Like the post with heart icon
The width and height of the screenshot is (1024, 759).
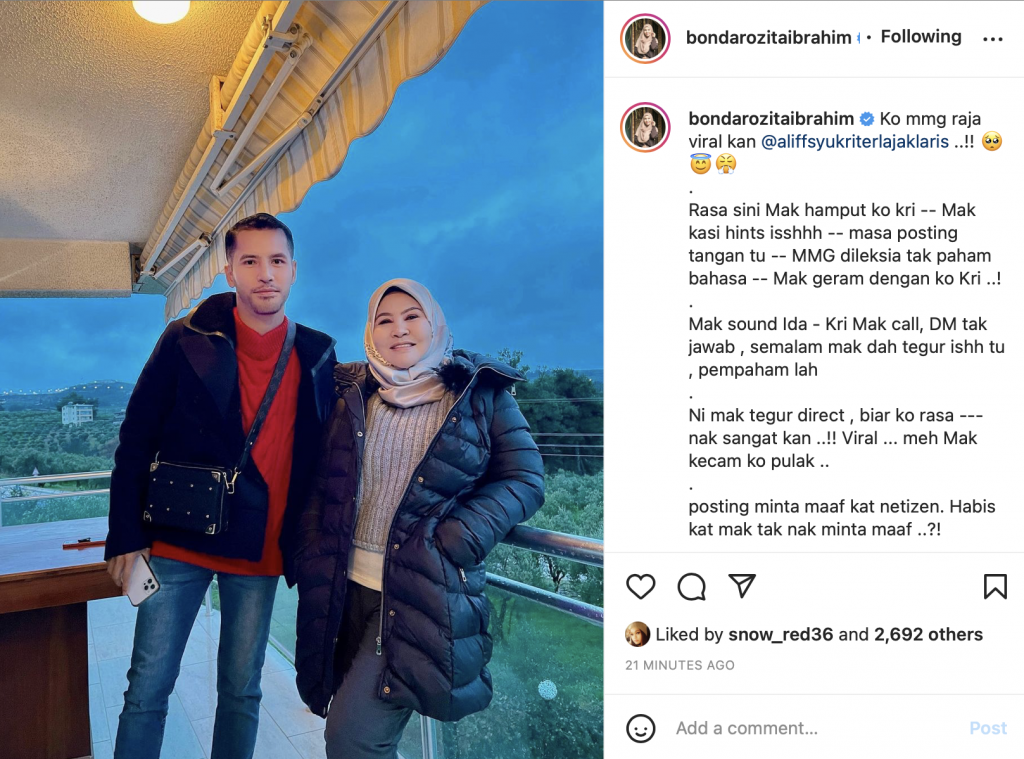[640, 586]
